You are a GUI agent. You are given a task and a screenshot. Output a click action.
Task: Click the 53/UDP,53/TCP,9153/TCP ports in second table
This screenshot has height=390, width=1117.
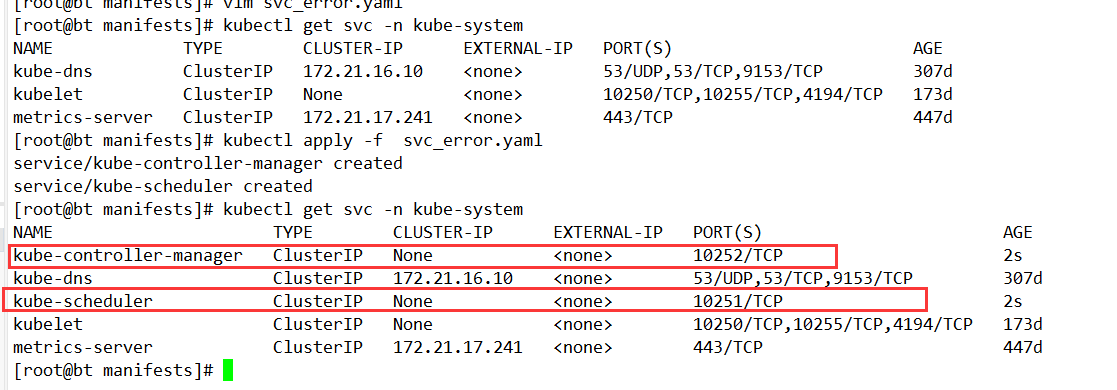click(803, 279)
